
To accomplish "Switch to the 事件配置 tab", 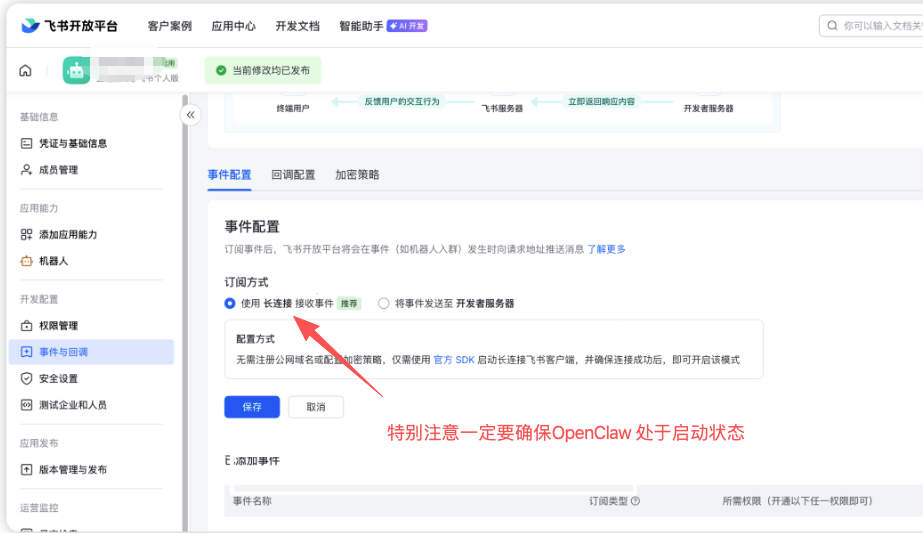I will click(x=230, y=175).
